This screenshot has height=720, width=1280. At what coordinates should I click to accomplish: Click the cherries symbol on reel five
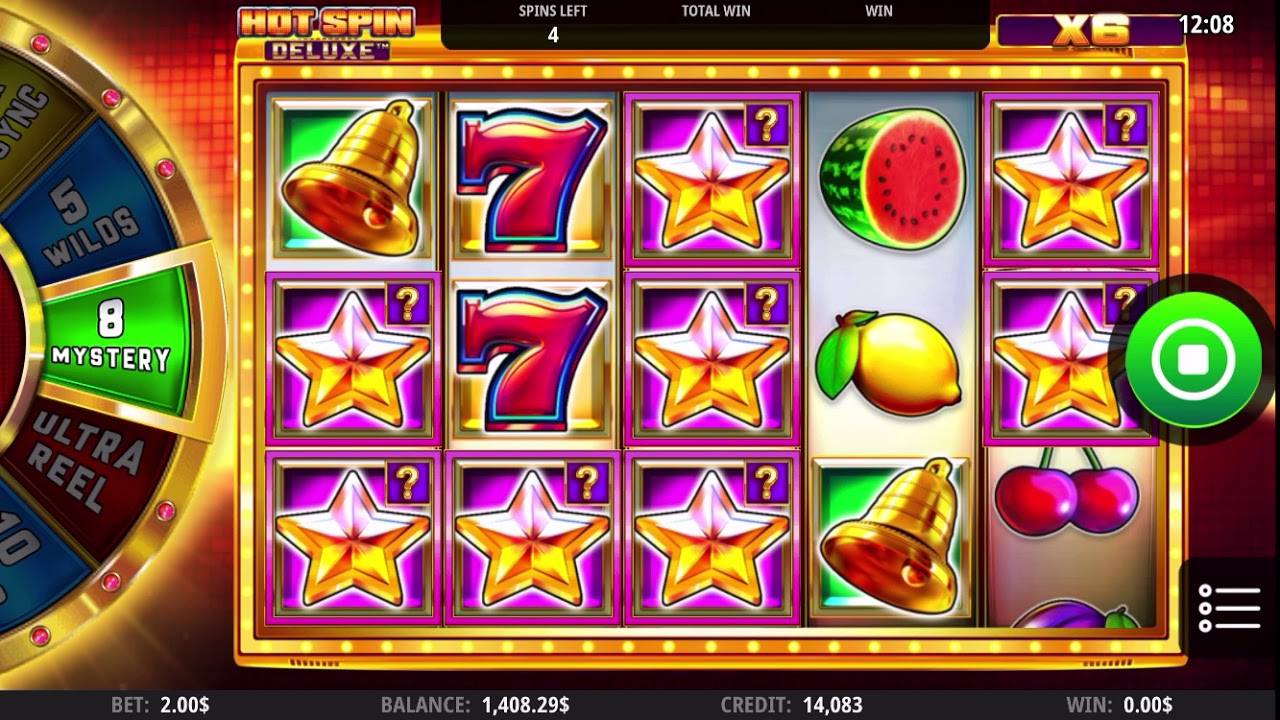[x=1066, y=491]
